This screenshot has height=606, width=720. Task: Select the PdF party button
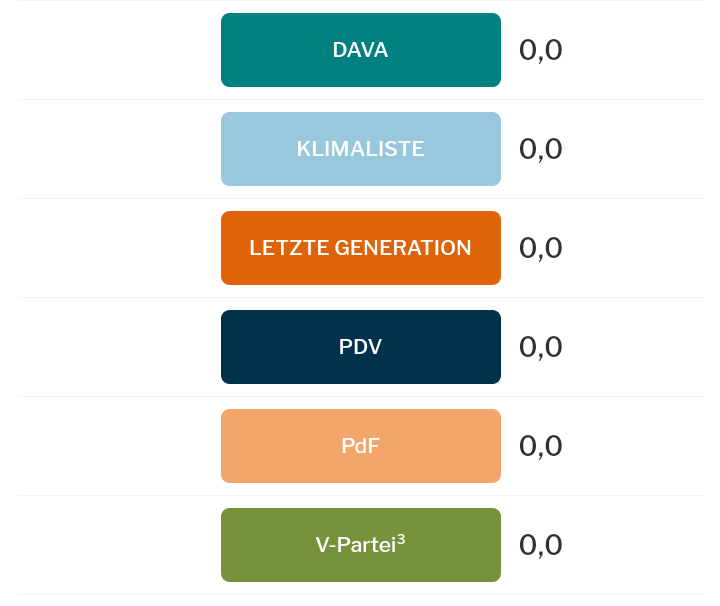360,446
